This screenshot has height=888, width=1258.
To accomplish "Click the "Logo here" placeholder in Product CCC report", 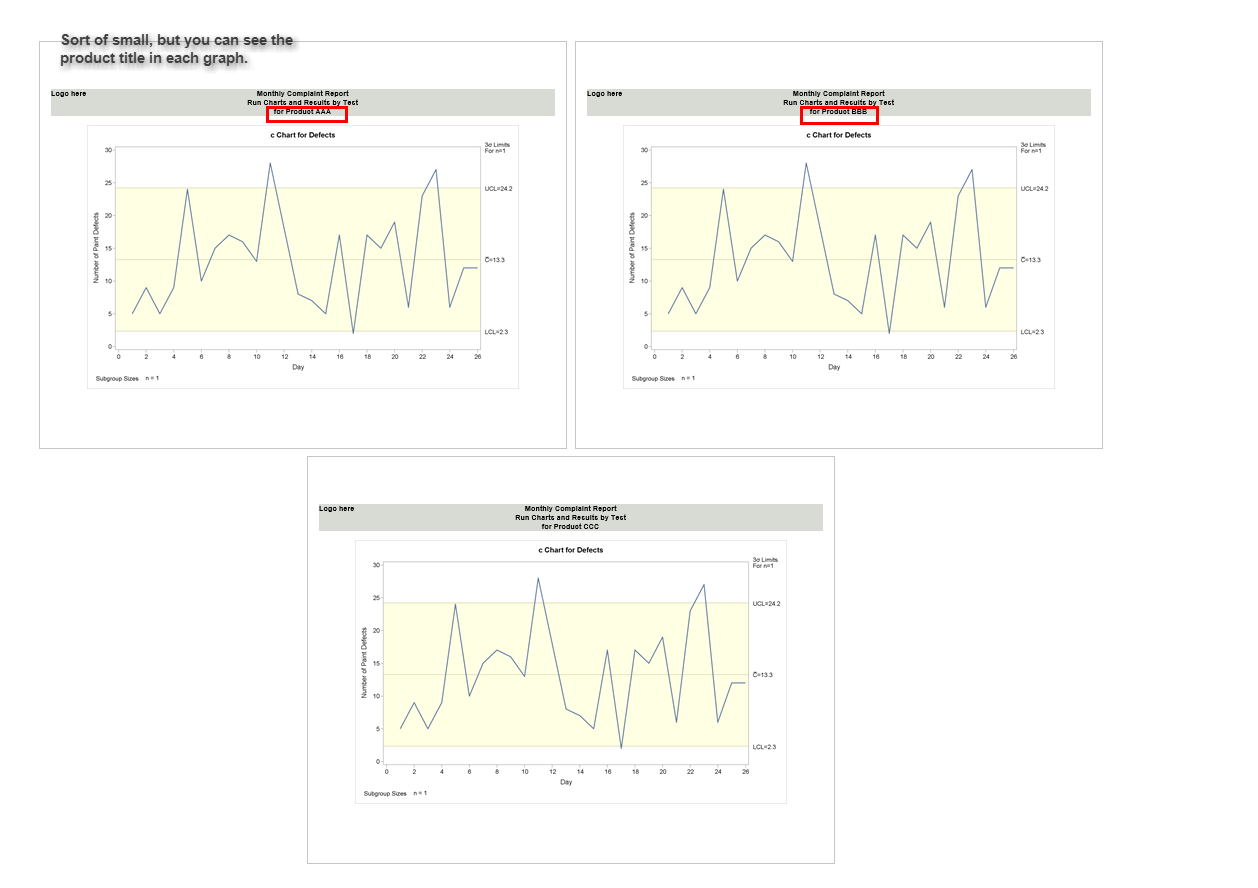I will [x=335, y=508].
